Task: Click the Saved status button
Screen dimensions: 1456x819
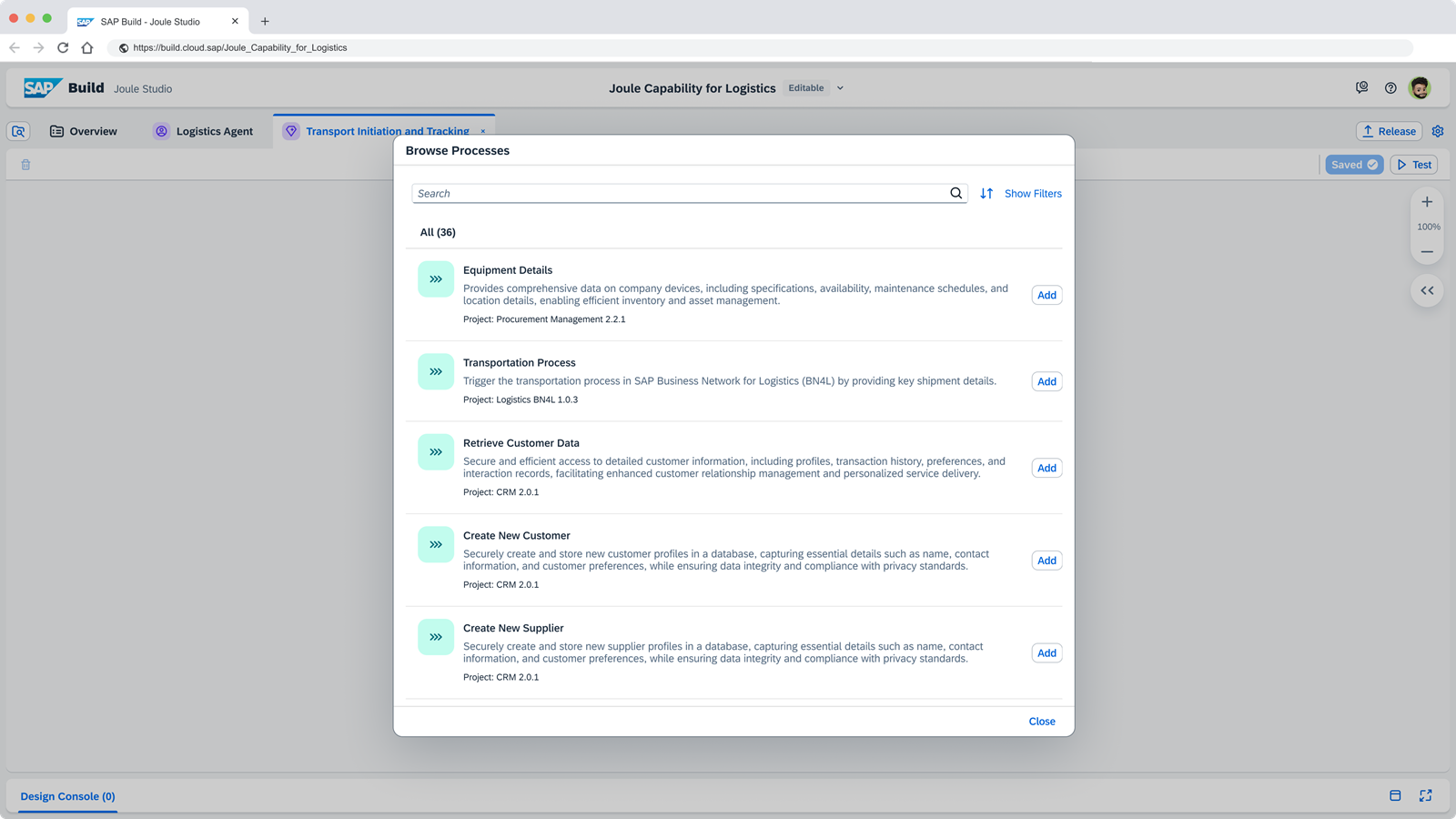Action: coord(1354,165)
